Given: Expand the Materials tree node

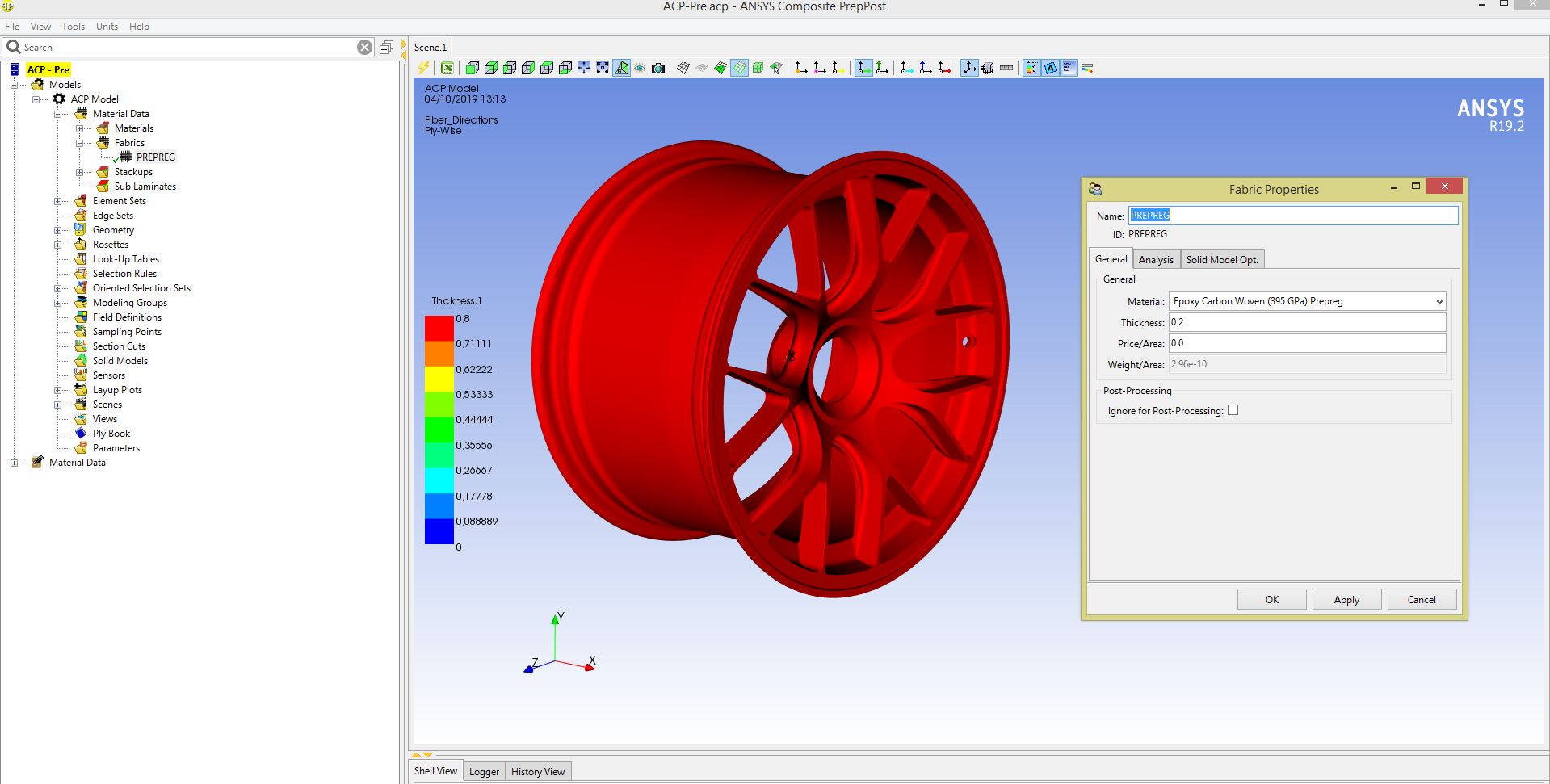Looking at the screenshot, I should click(79, 128).
